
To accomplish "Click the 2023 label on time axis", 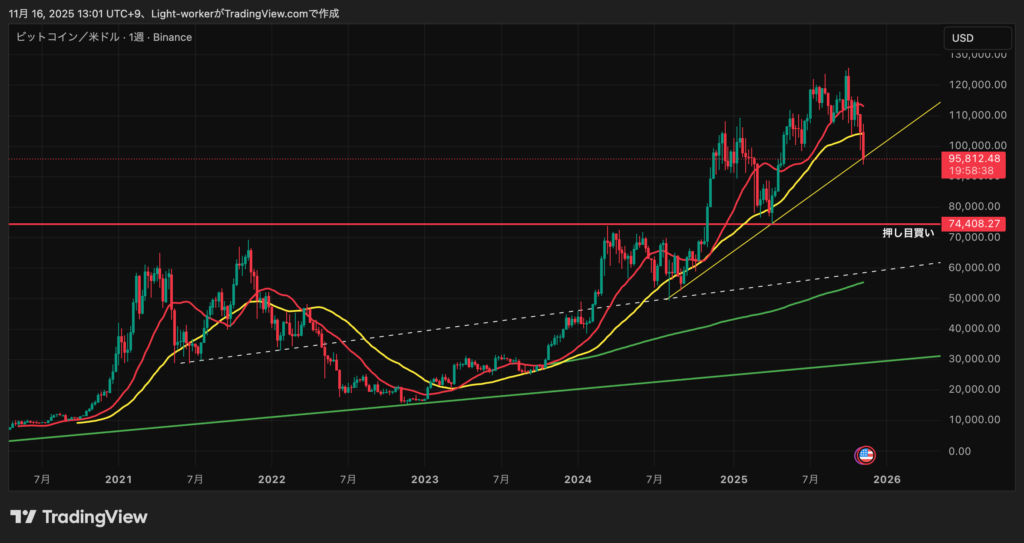I will [x=426, y=480].
